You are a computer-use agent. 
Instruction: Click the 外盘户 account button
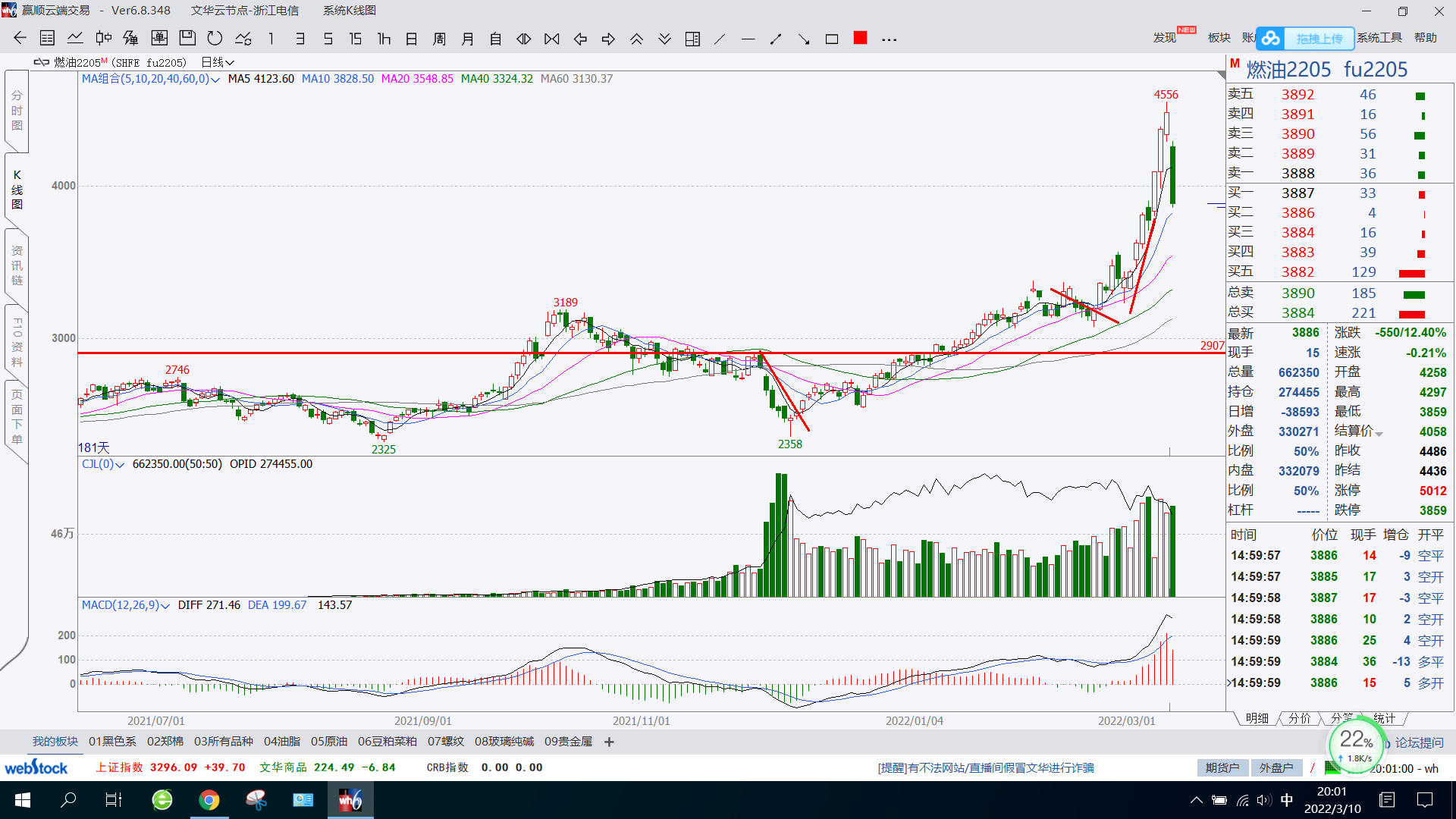pyautogui.click(x=1276, y=768)
